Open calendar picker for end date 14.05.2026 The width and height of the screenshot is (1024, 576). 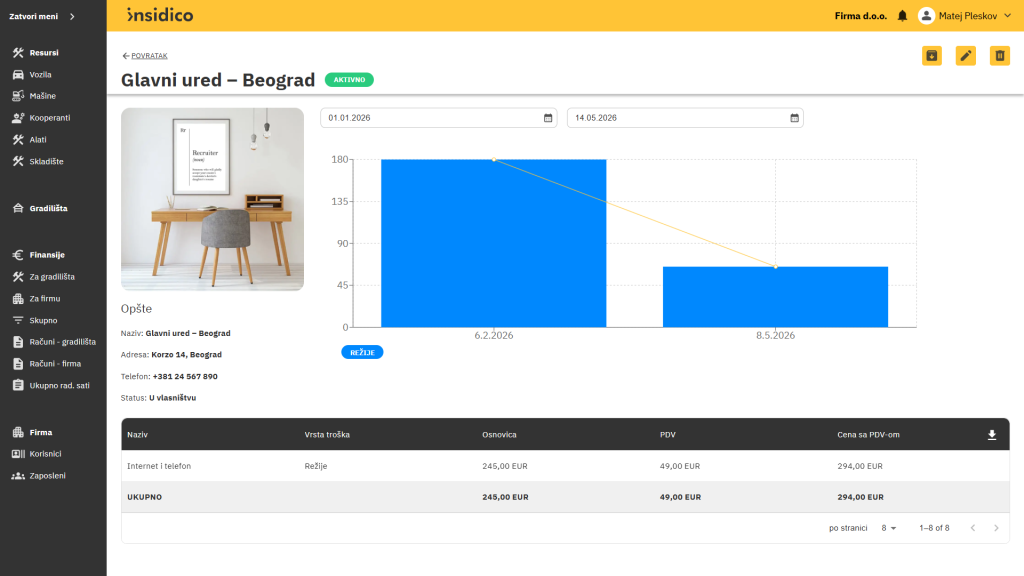click(x=794, y=118)
